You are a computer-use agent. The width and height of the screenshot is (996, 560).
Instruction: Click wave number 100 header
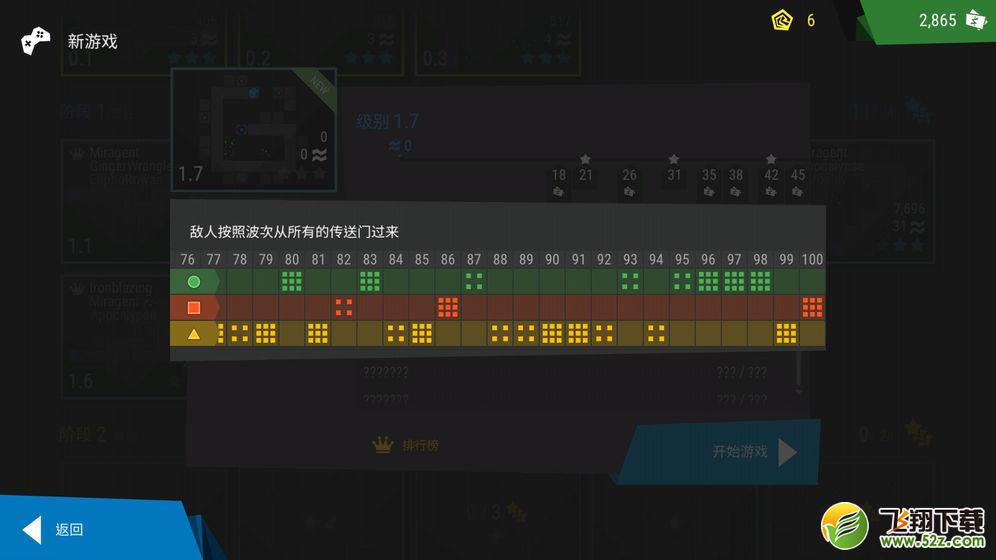[x=812, y=259]
